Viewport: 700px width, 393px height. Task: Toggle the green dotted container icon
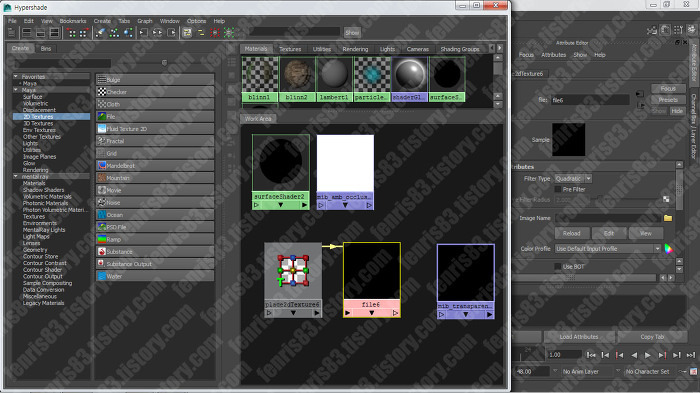point(229,33)
